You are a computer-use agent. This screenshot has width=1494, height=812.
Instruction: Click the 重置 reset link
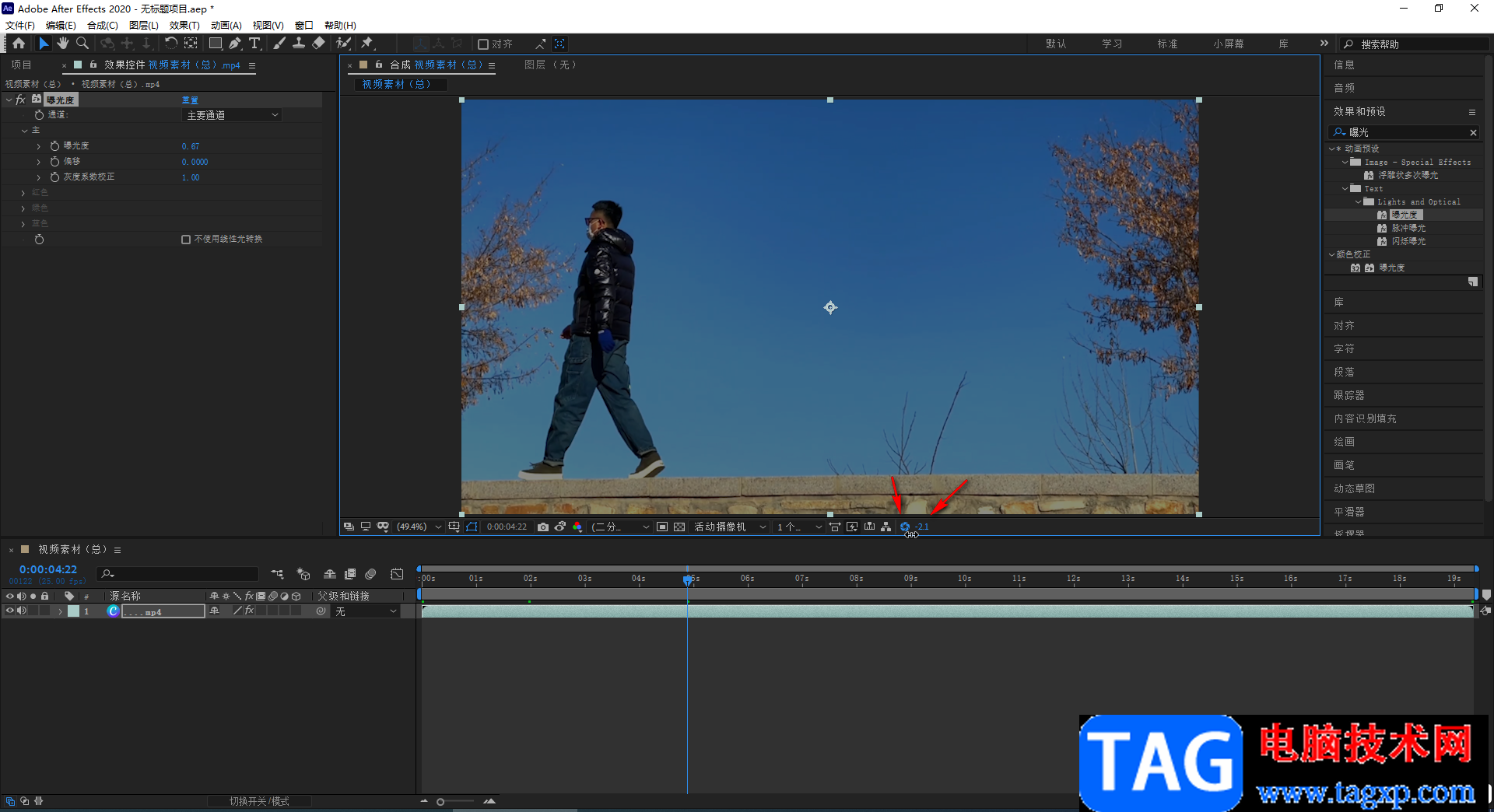[x=190, y=100]
